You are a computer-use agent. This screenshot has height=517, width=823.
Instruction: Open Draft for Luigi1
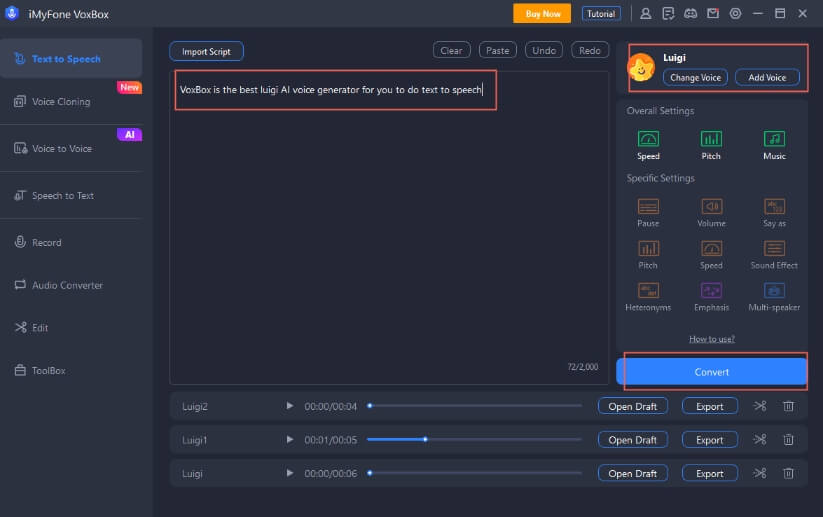(632, 440)
